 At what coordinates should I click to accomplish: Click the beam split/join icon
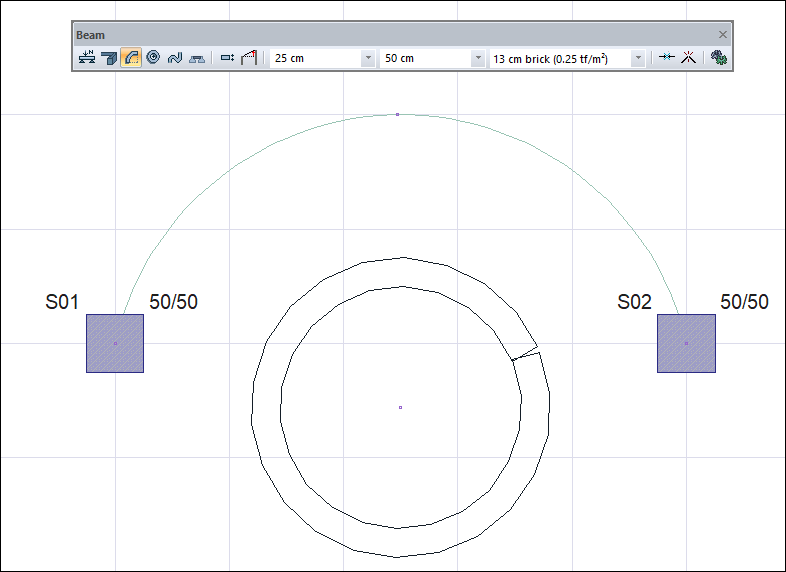click(x=666, y=58)
